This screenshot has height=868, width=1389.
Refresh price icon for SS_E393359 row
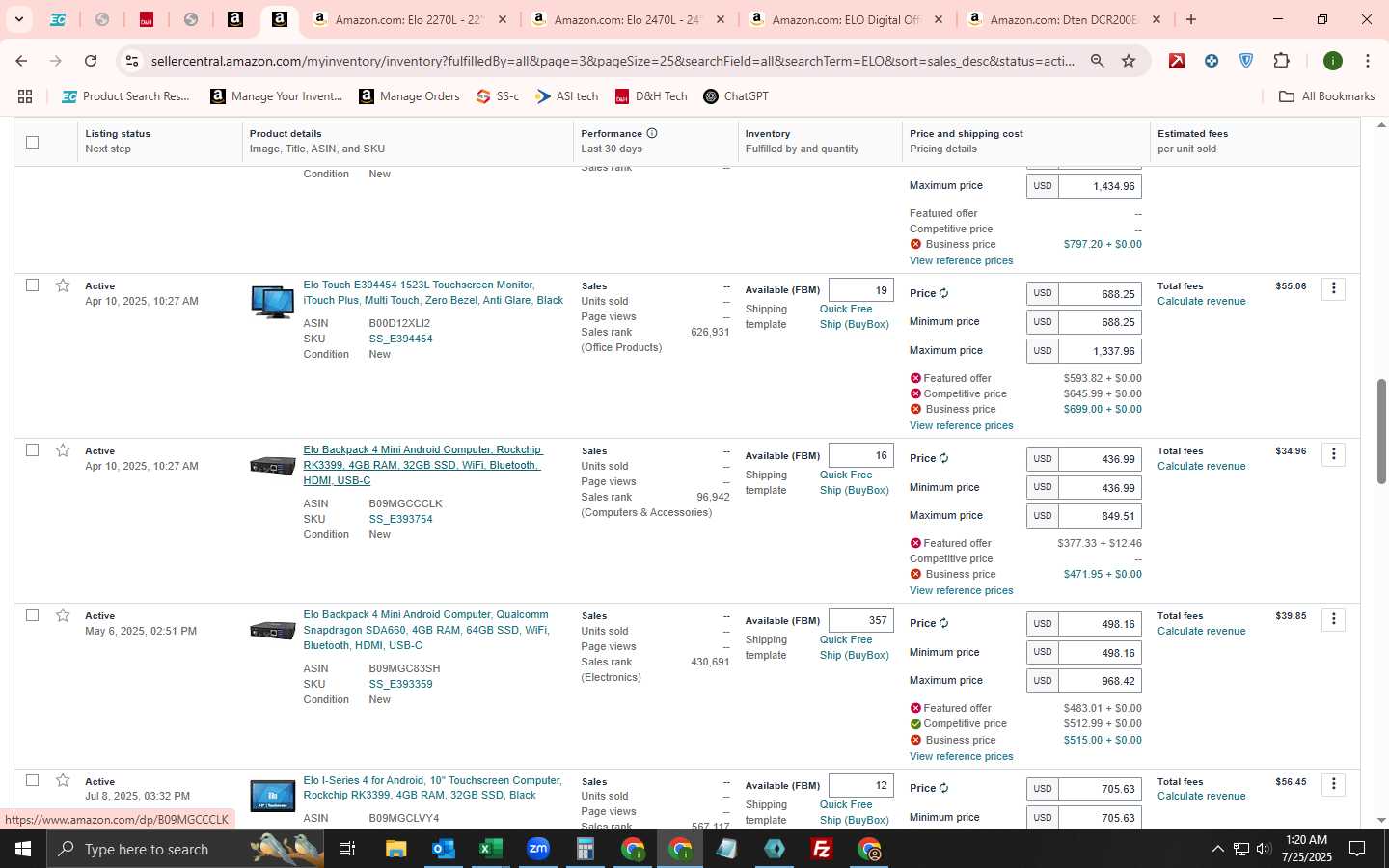coord(943,623)
